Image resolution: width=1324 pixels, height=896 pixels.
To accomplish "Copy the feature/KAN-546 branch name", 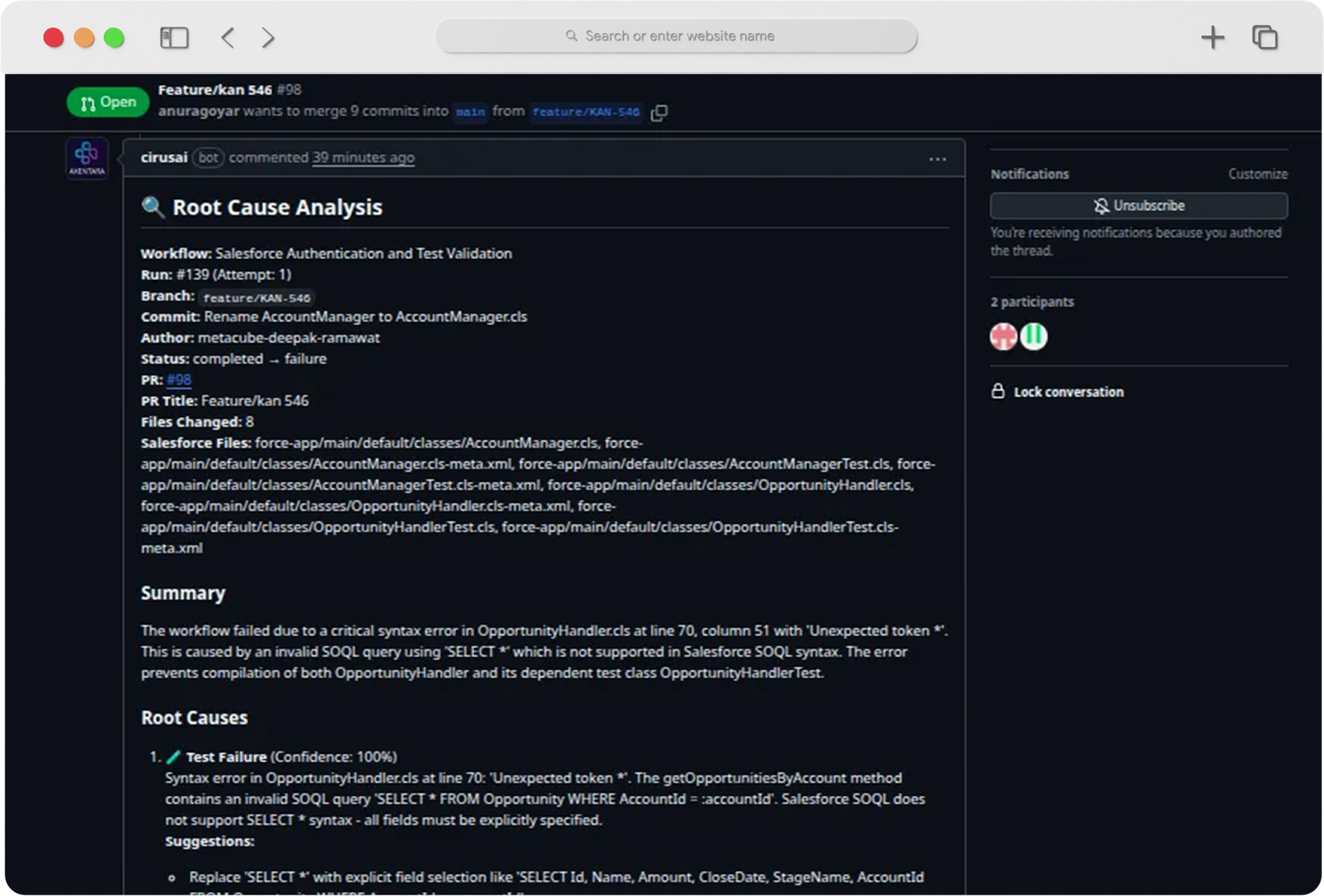I will pos(660,112).
